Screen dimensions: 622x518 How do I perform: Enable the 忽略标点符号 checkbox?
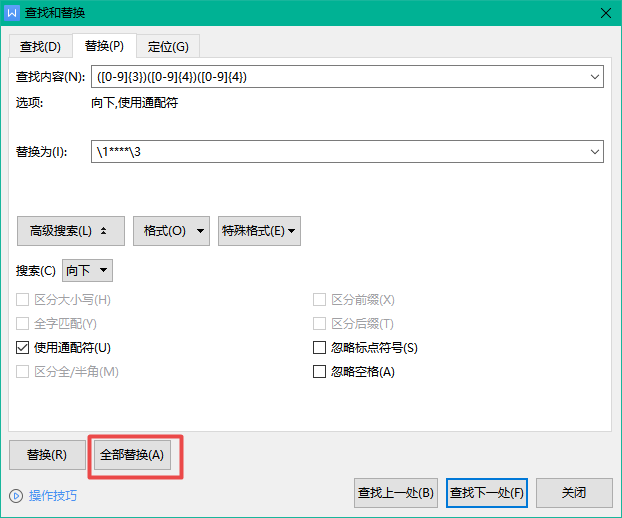pos(320,348)
